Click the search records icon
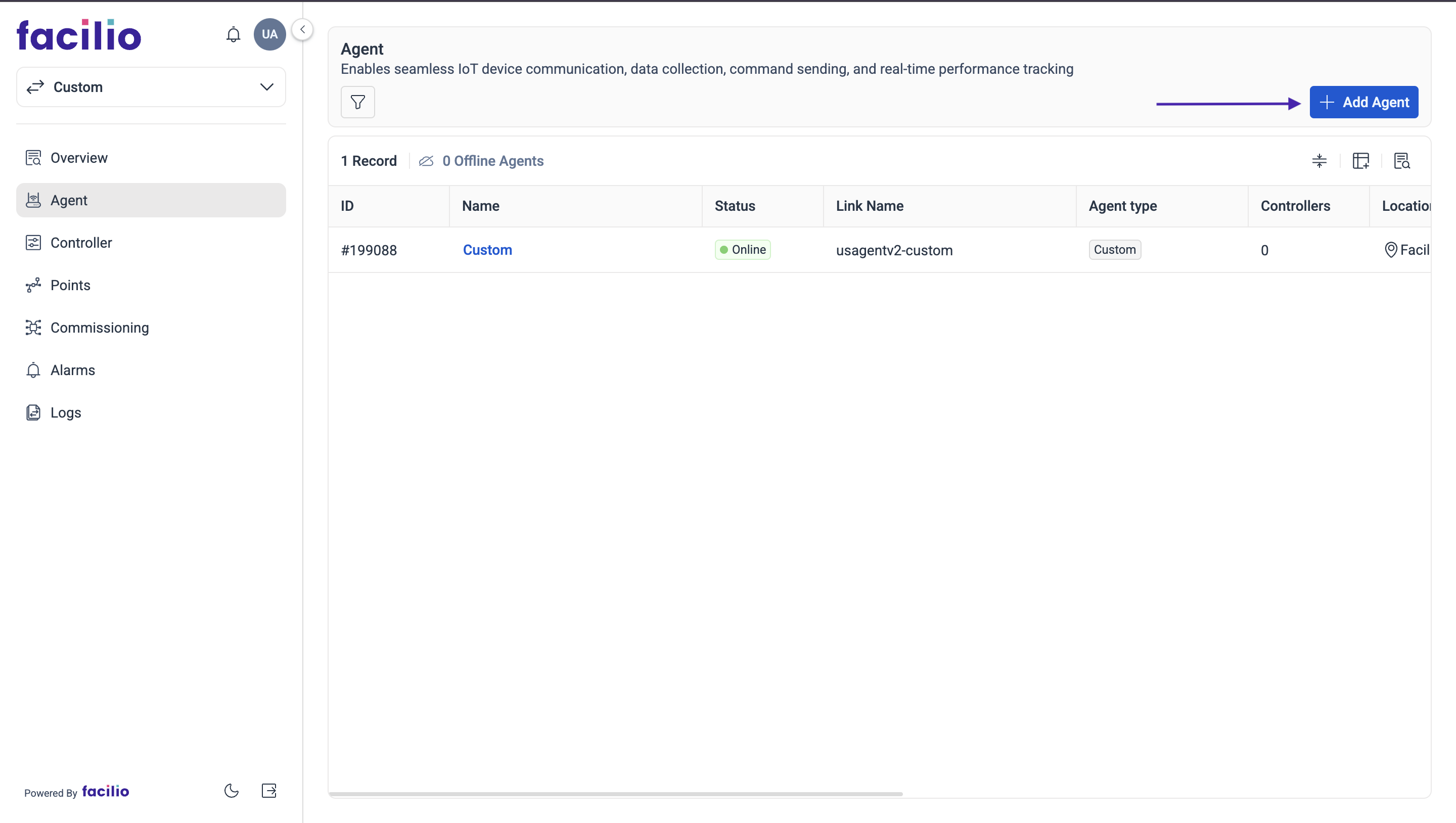This screenshot has height=823, width=1456. point(1402,161)
